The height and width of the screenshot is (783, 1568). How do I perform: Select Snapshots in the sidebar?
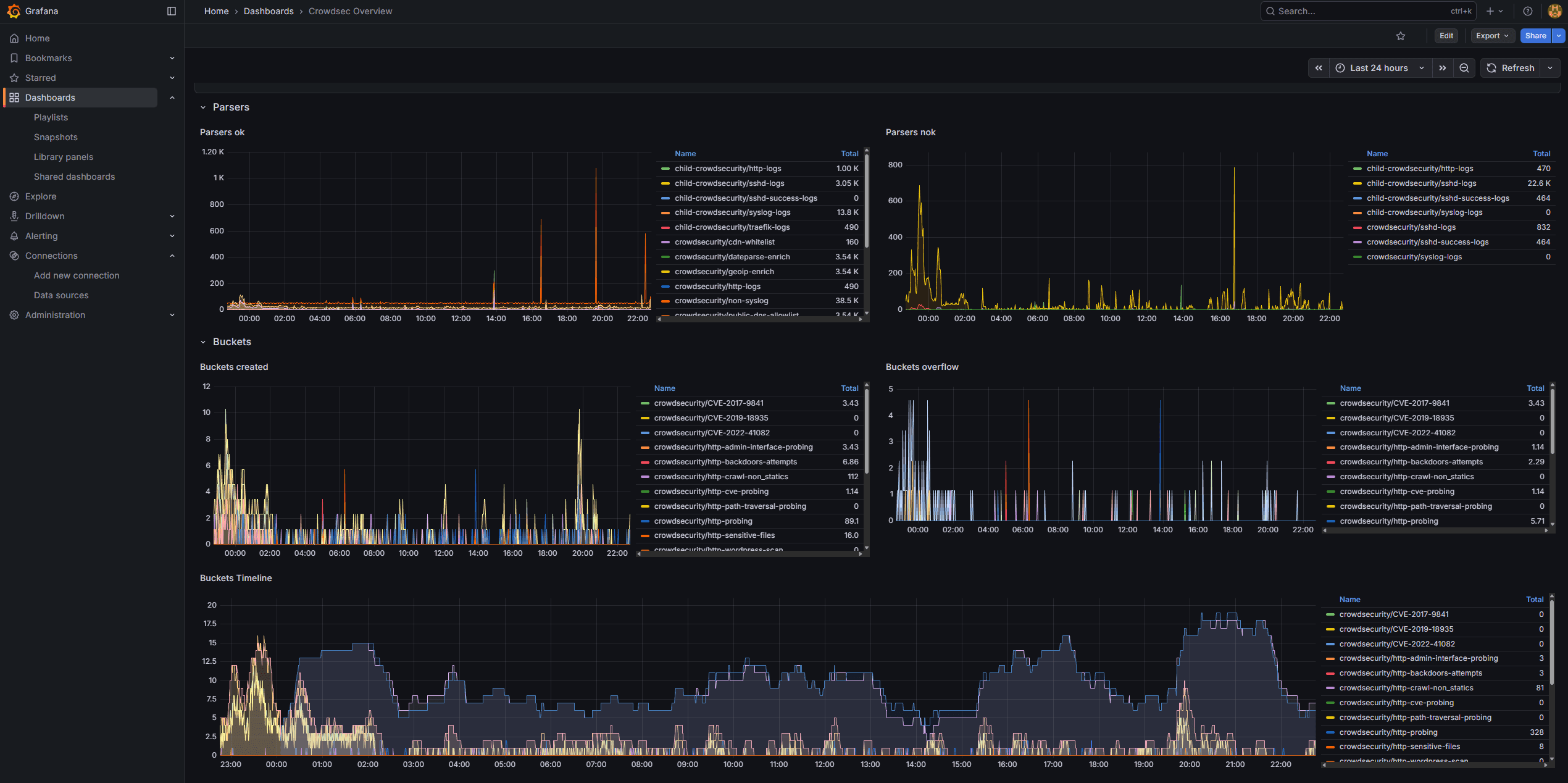56,136
